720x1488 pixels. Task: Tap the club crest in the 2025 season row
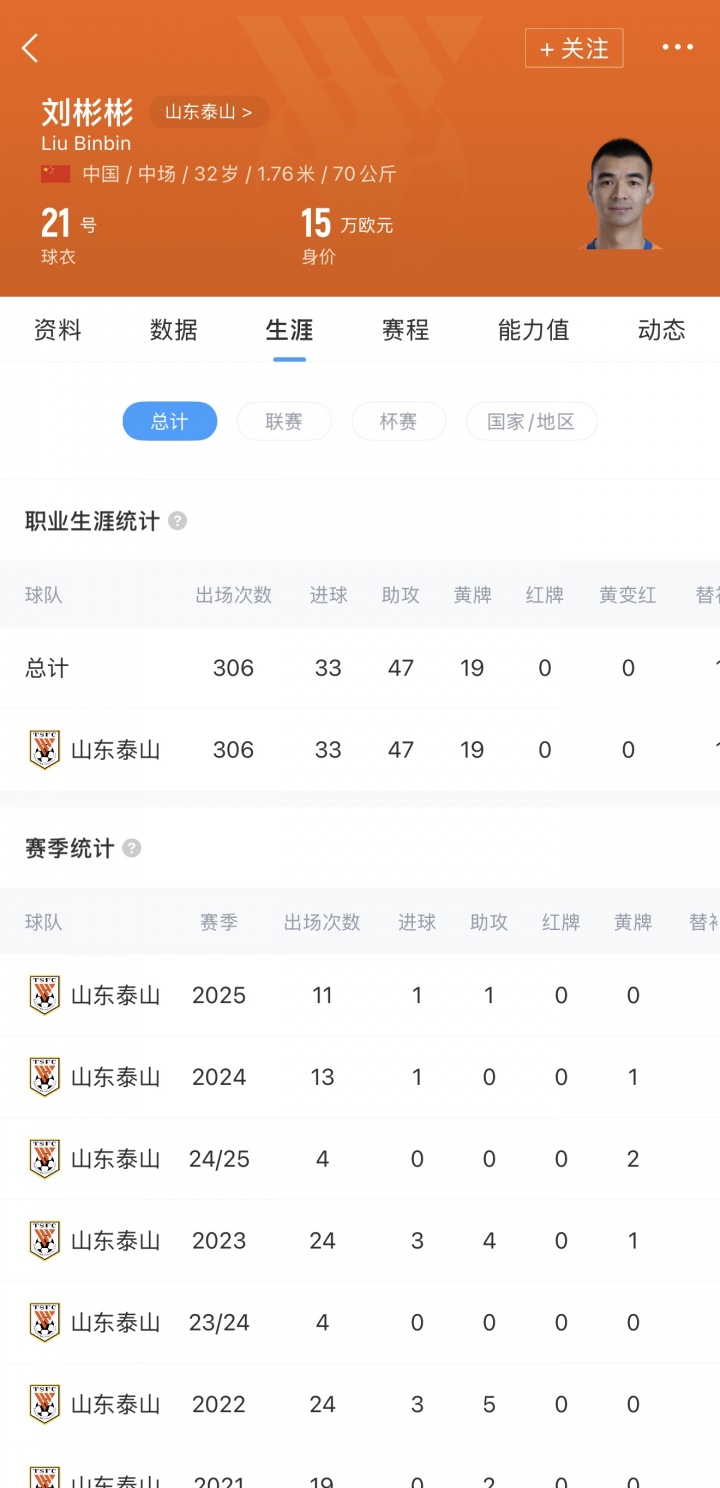point(45,996)
